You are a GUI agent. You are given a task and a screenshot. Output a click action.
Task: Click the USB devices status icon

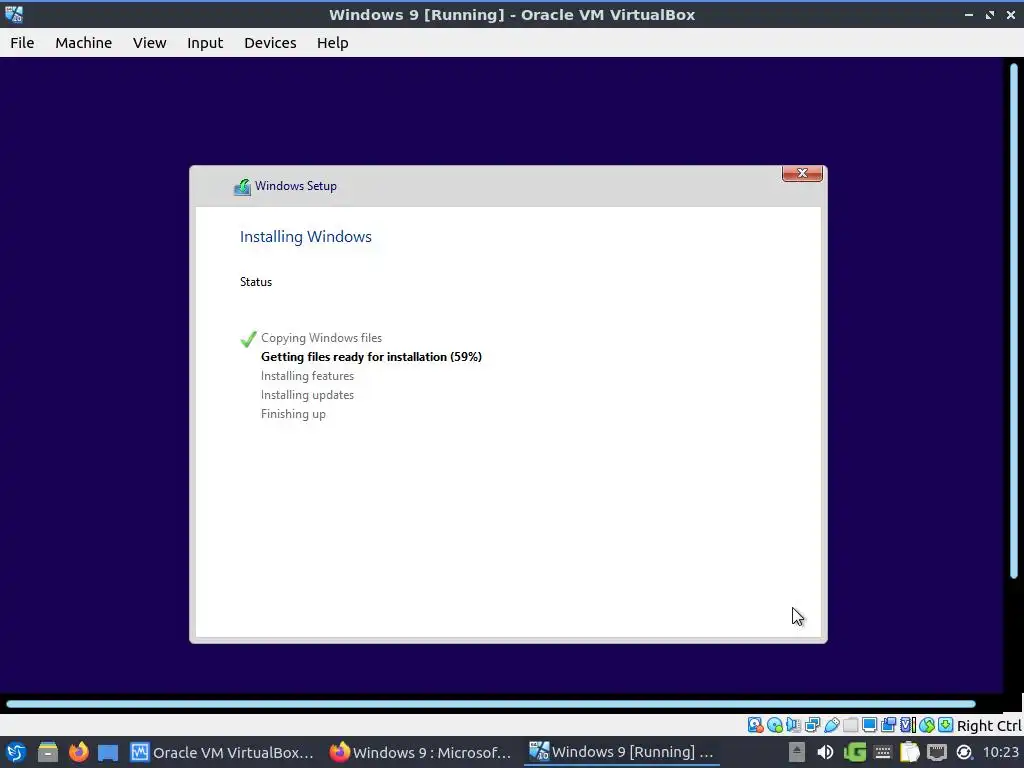(x=831, y=725)
